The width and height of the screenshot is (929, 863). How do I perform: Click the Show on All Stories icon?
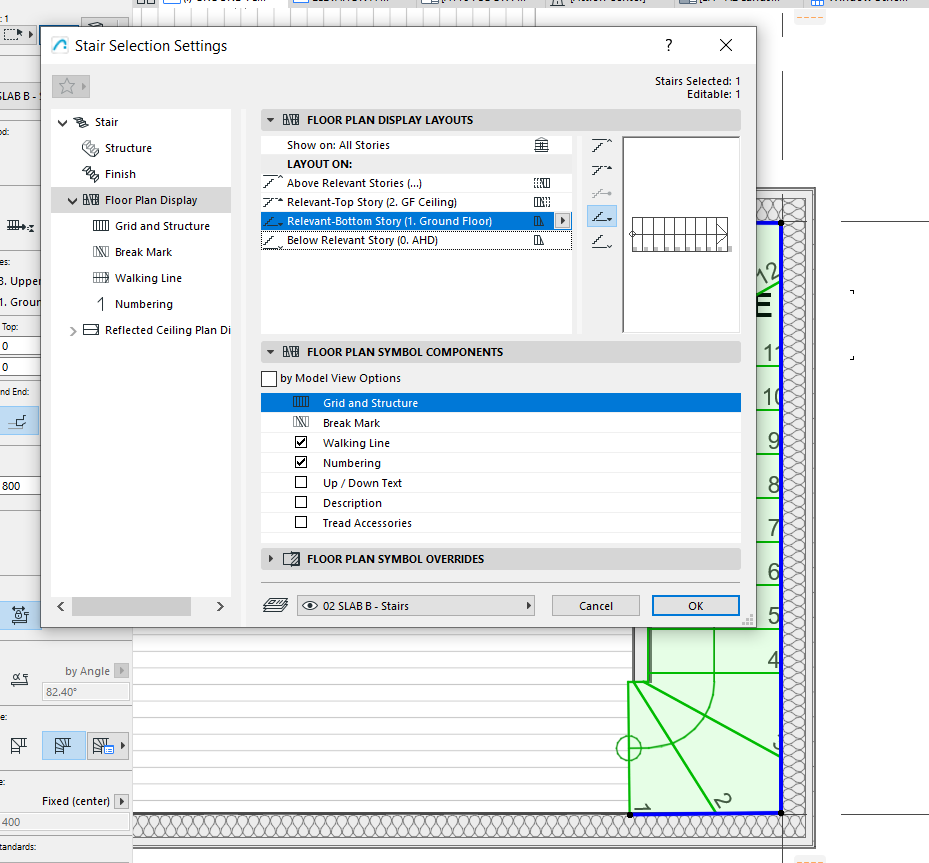click(x=541, y=145)
